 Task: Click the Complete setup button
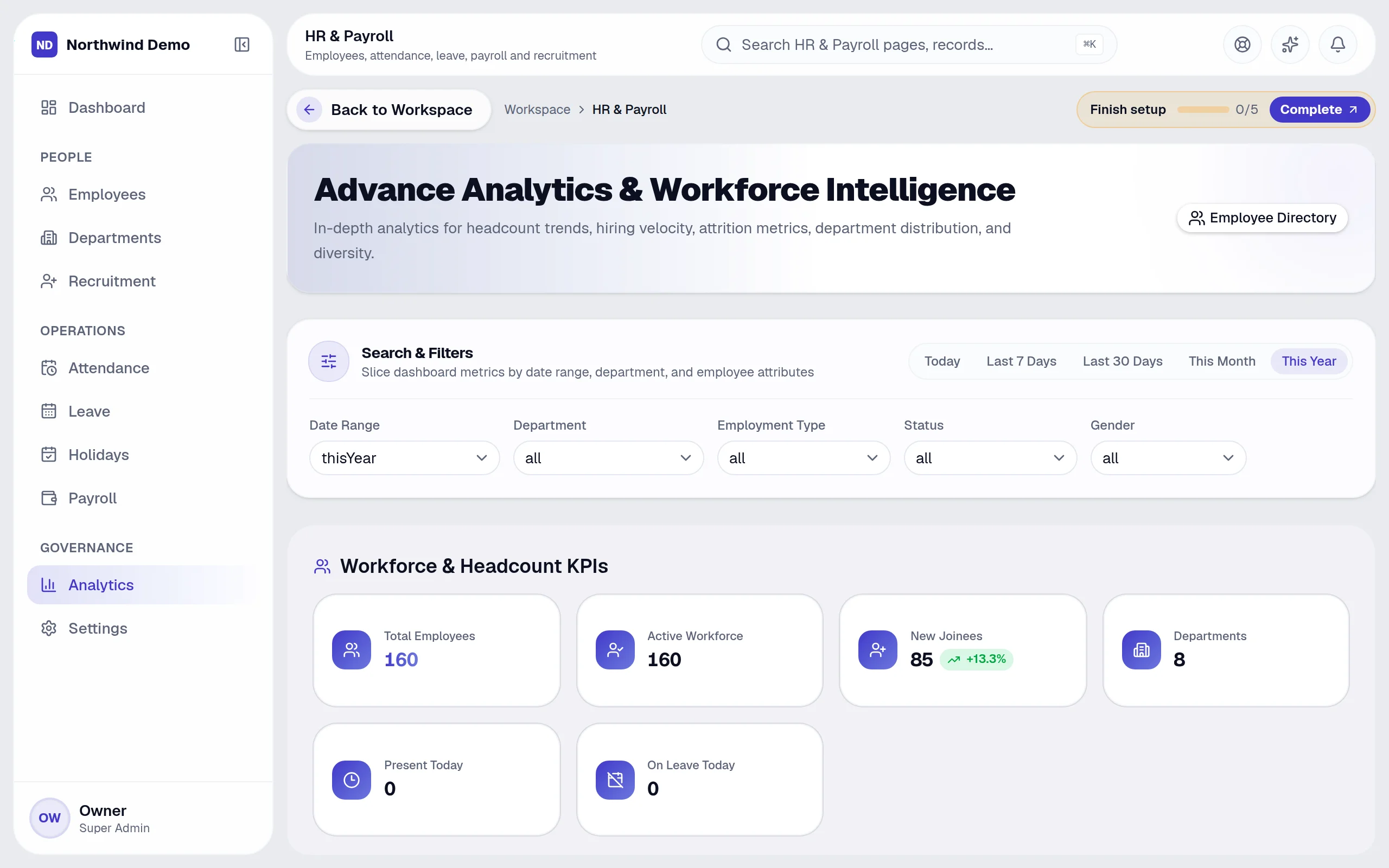(x=1319, y=110)
